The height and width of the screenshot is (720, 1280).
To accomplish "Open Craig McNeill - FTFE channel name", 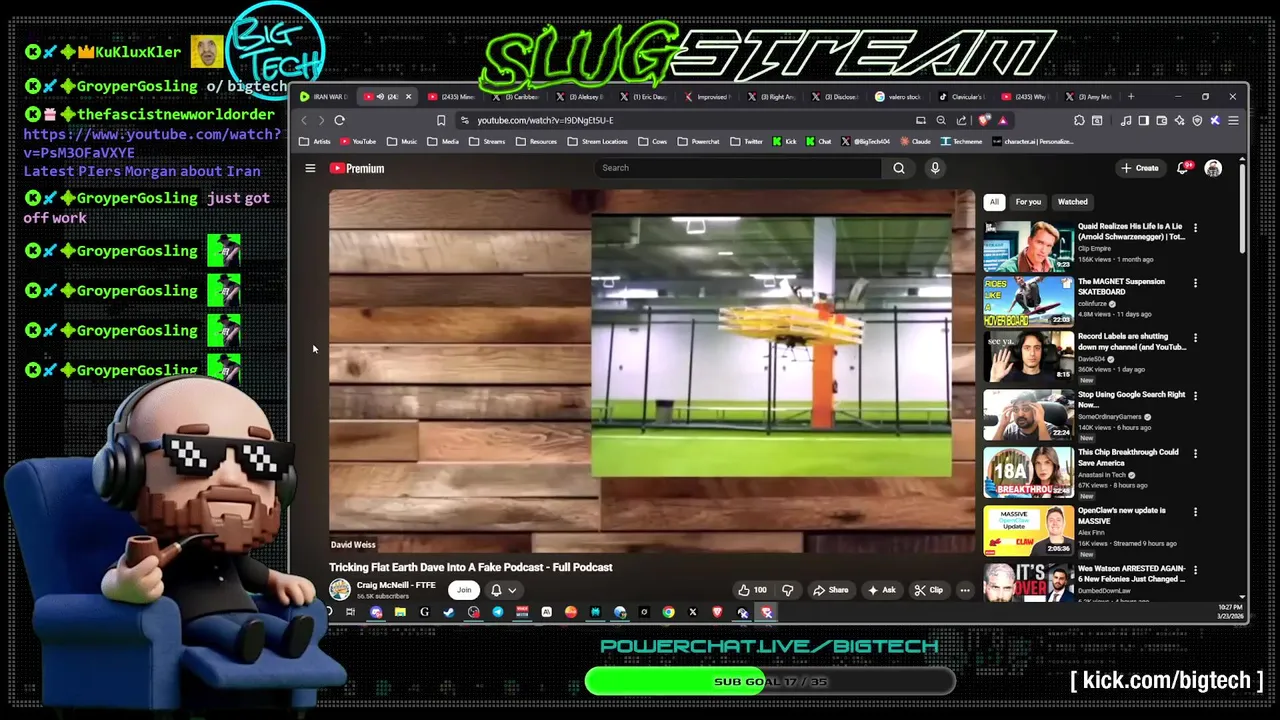I will tap(396, 585).
